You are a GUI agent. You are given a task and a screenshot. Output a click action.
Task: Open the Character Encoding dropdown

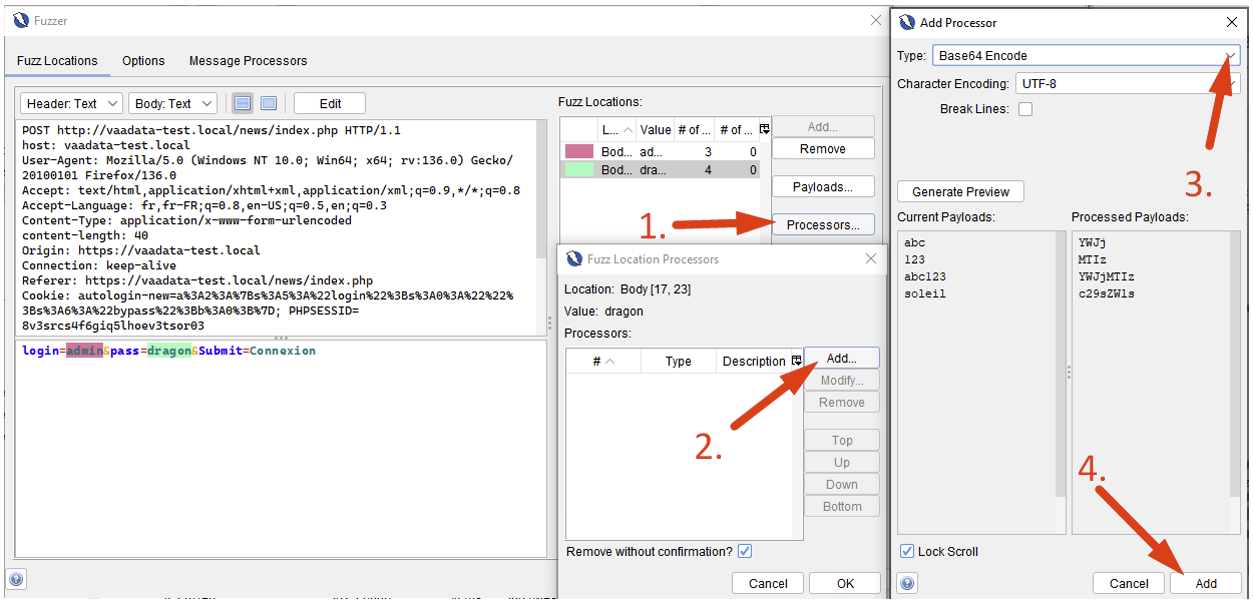tap(1234, 83)
